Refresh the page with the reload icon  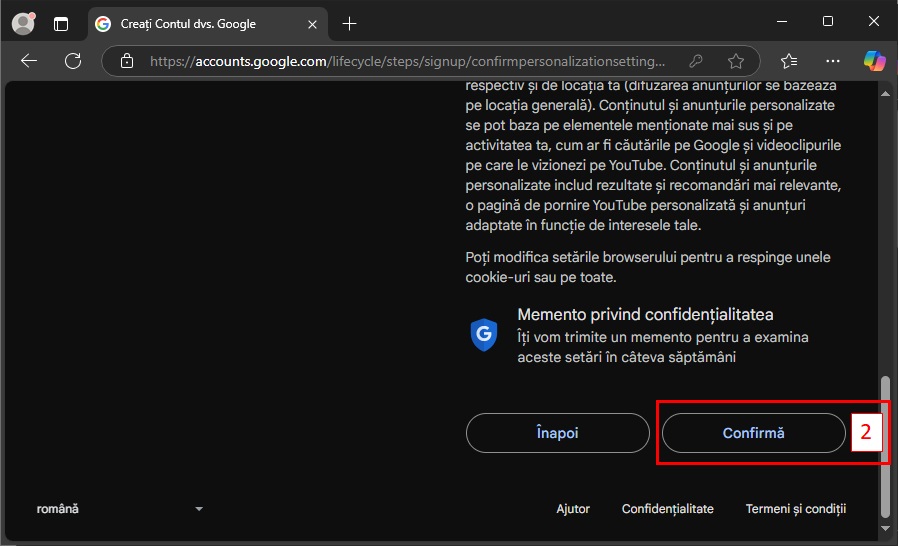point(73,61)
